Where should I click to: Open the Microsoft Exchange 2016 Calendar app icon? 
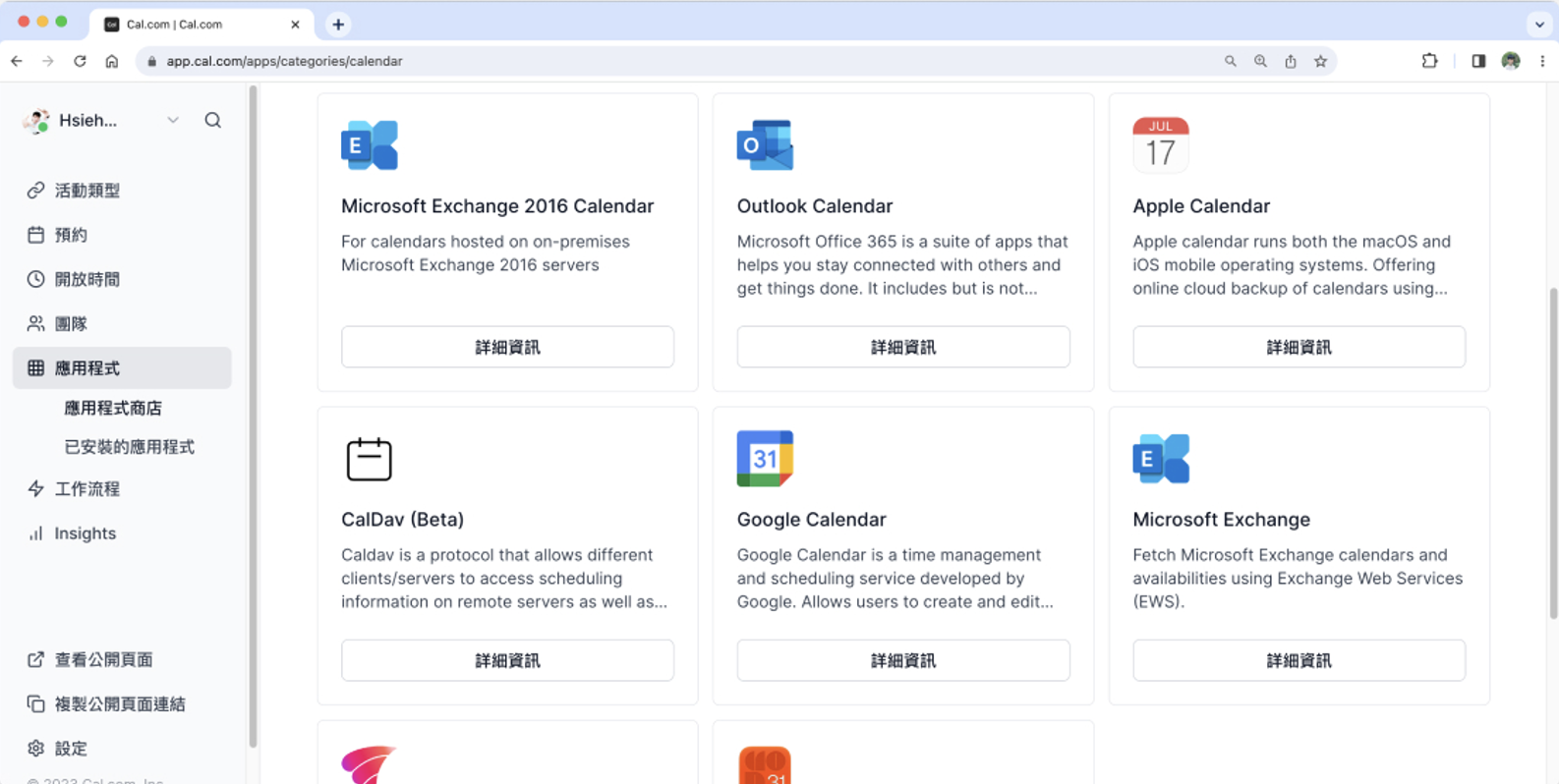click(x=370, y=145)
